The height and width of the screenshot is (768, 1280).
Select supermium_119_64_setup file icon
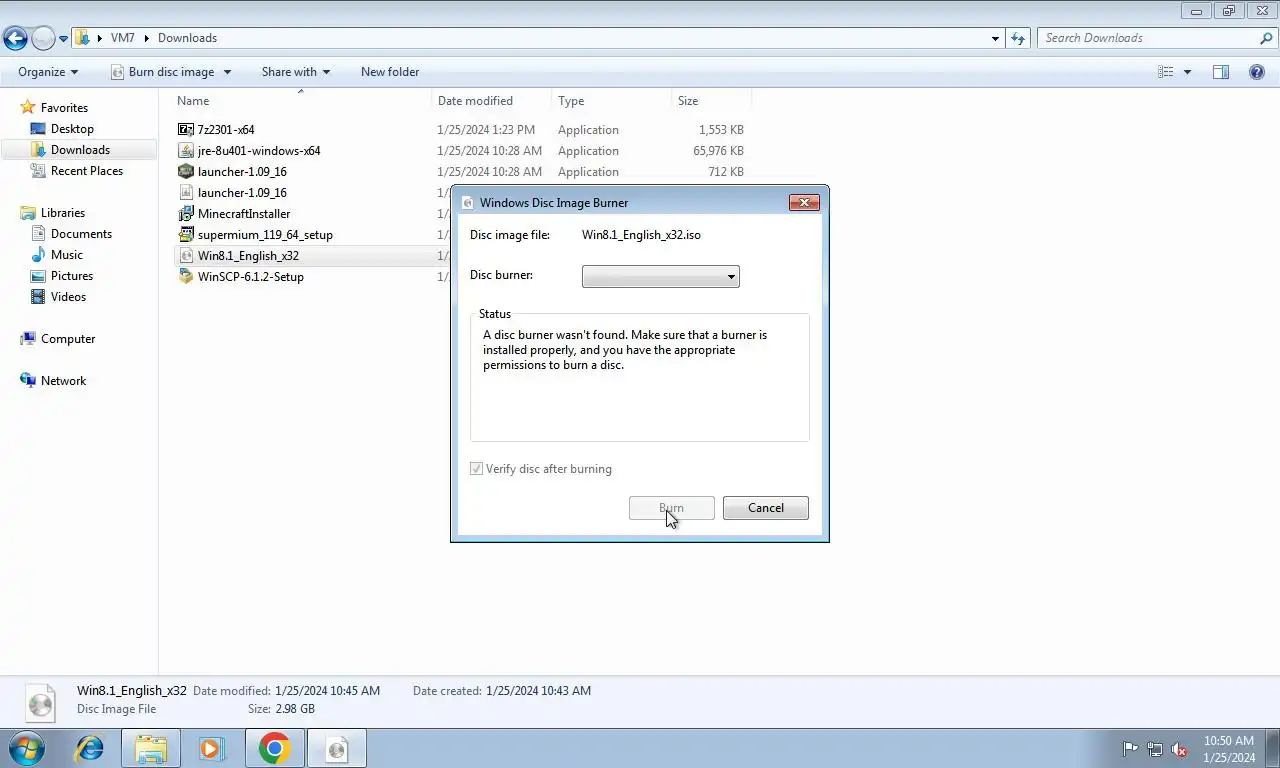pos(185,235)
